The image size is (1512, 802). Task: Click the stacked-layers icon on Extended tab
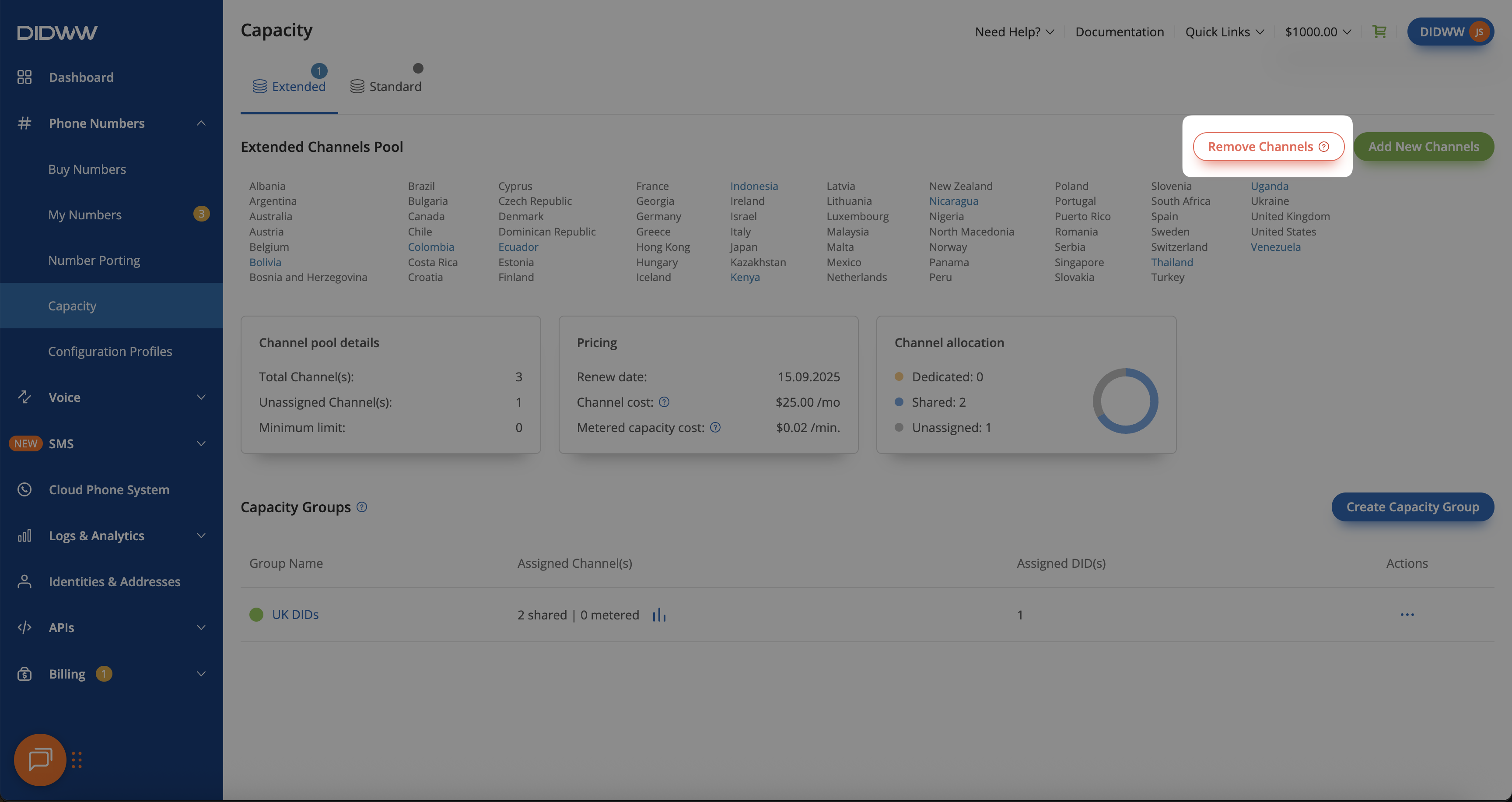pyautogui.click(x=259, y=86)
